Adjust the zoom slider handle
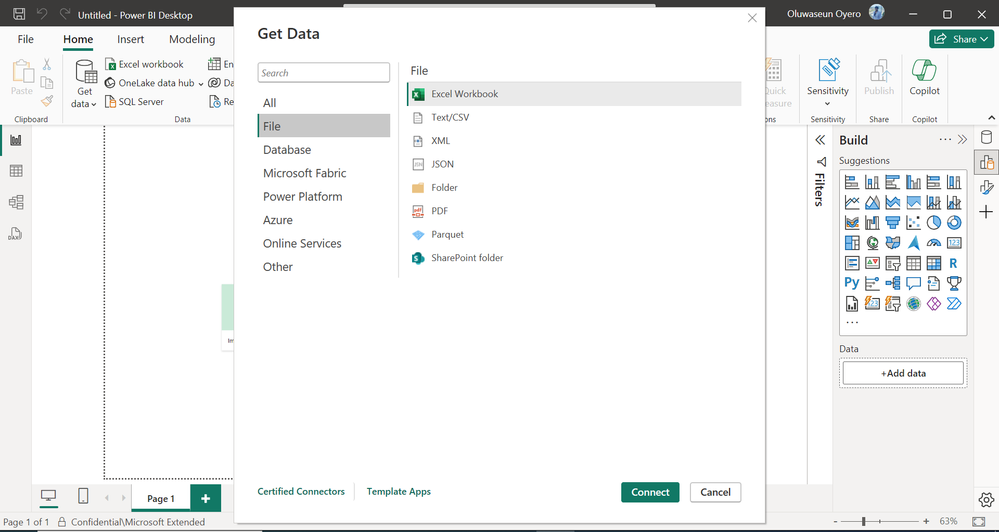Image resolution: width=999 pixels, height=532 pixels. tap(863, 521)
